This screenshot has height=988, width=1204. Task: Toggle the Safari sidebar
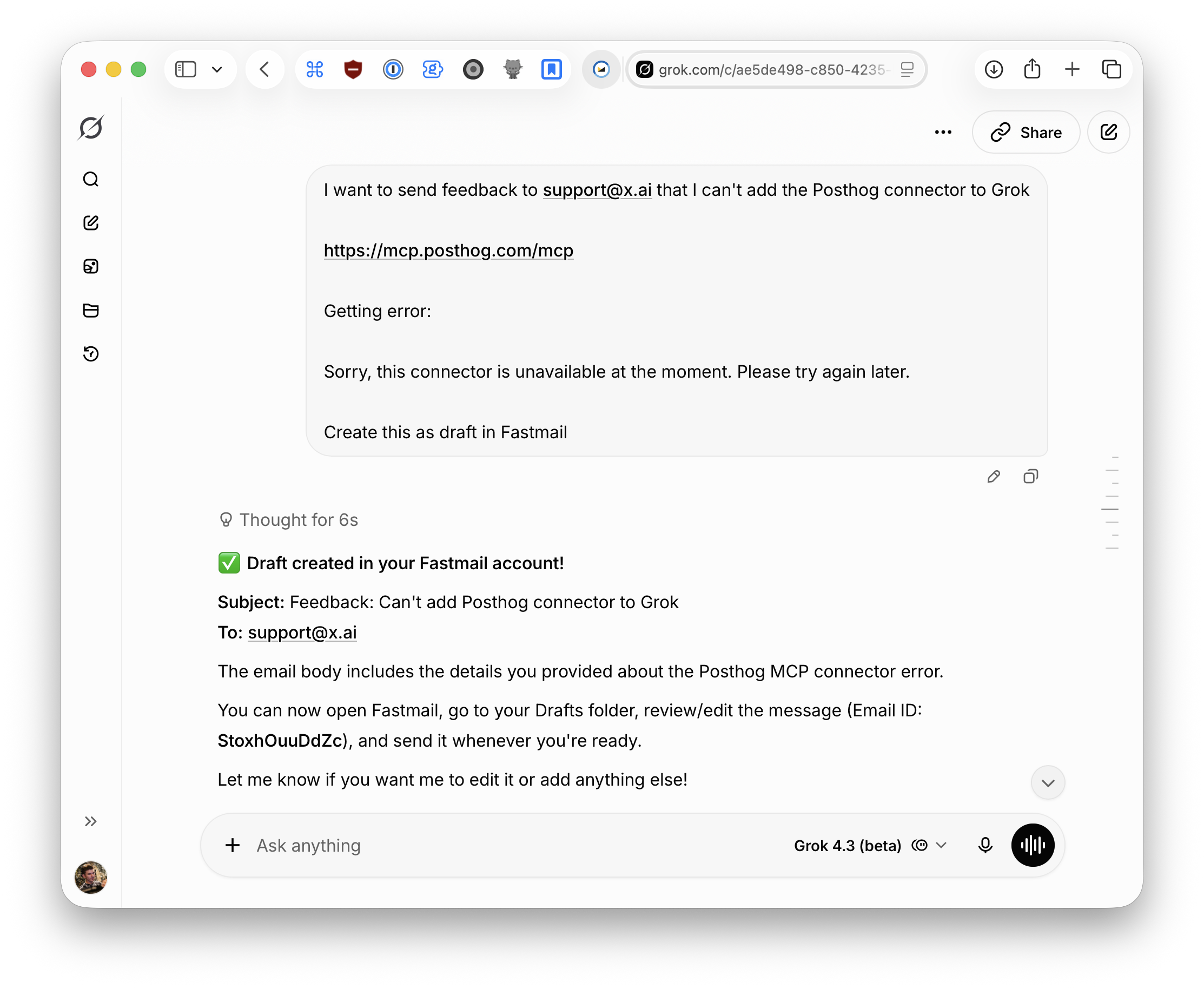click(186, 69)
